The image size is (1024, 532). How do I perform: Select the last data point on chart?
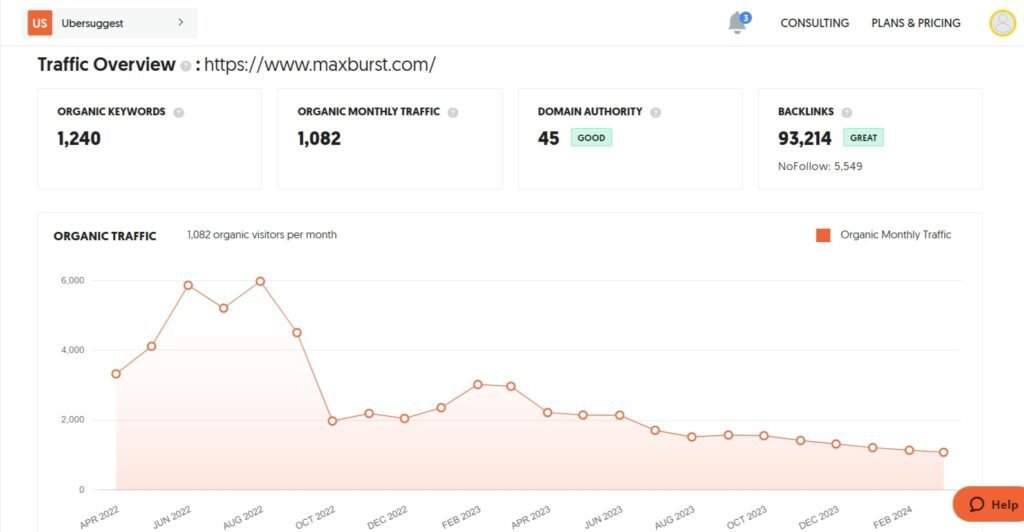pyautogui.click(x=944, y=452)
